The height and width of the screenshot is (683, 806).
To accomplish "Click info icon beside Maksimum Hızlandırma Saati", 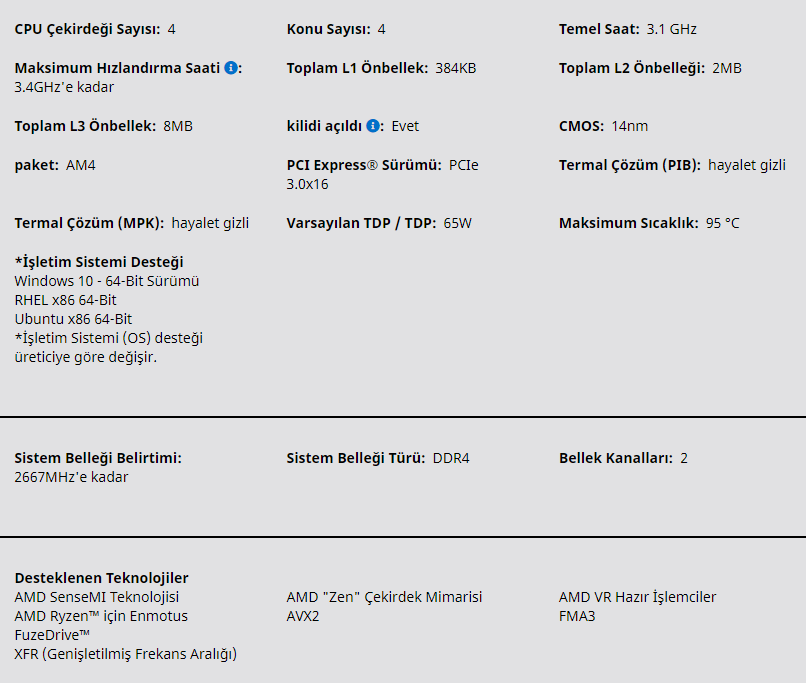I will pos(231,68).
